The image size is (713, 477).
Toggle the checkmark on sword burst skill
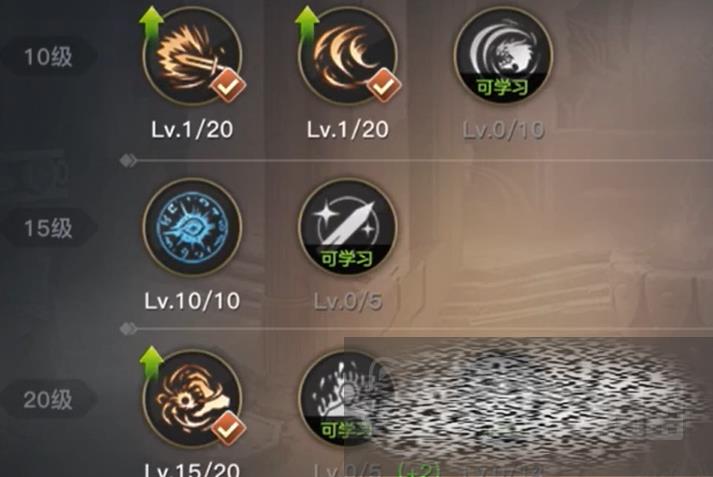(228, 85)
